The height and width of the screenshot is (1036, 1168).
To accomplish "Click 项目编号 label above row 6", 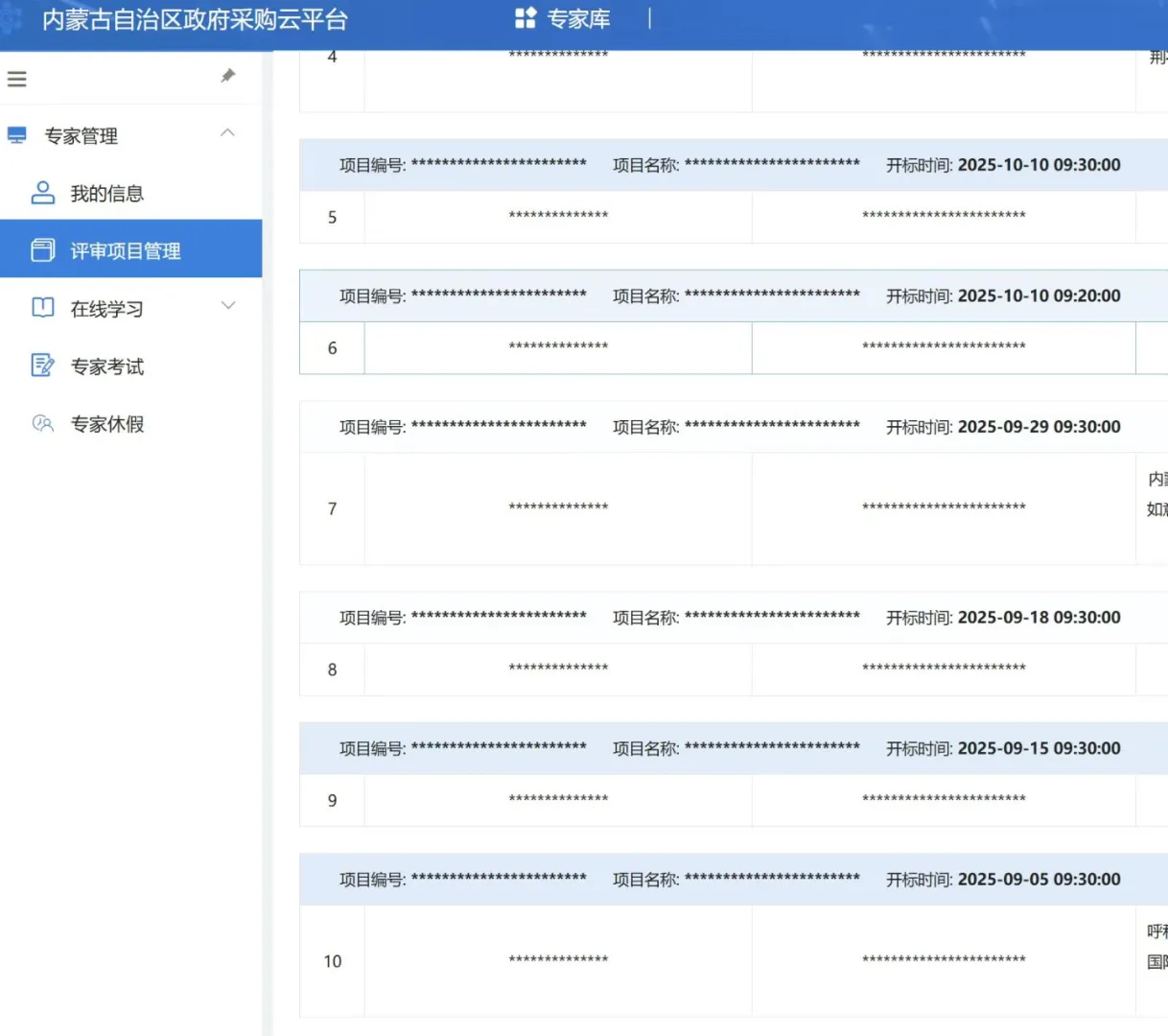I will (x=373, y=296).
